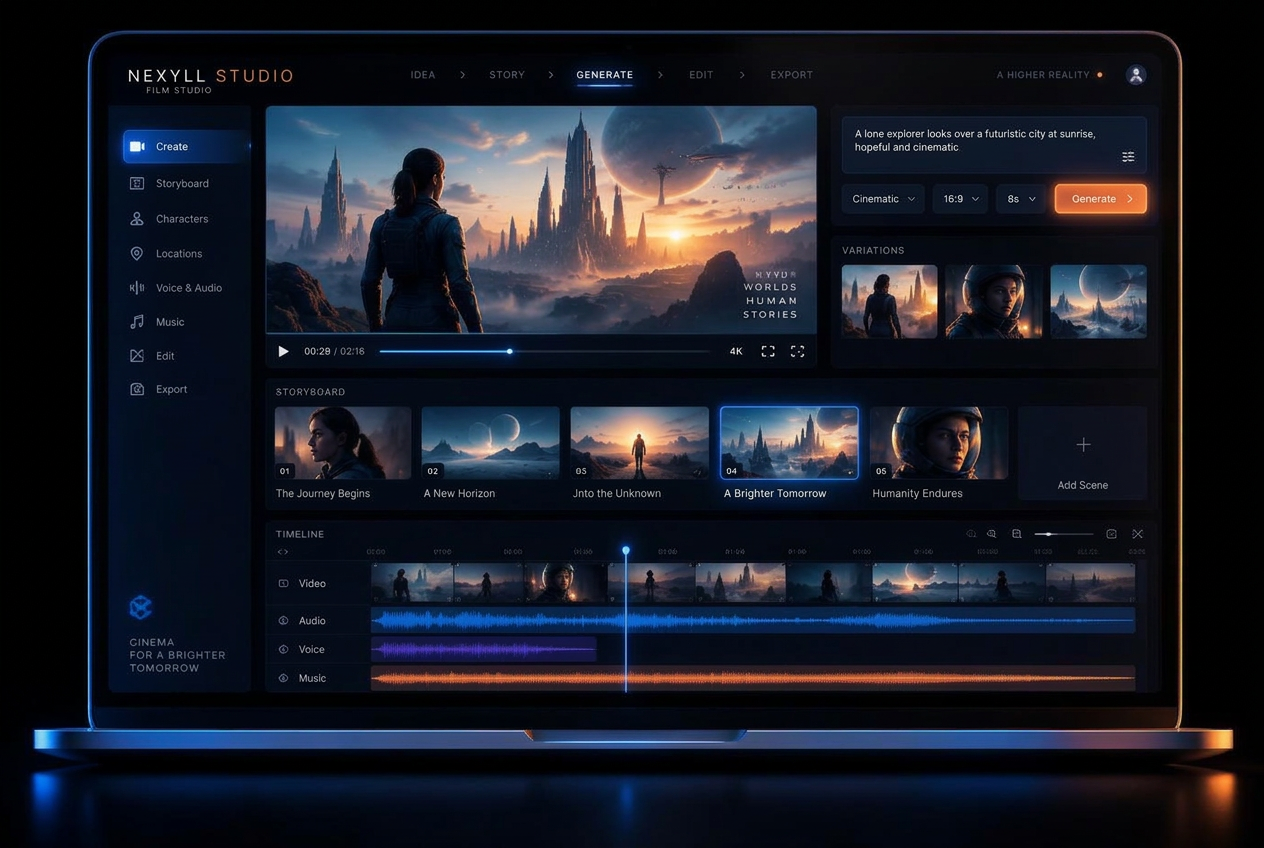The width and height of the screenshot is (1264, 848).
Task: Open the Cinematic style dropdown
Action: pos(883,199)
